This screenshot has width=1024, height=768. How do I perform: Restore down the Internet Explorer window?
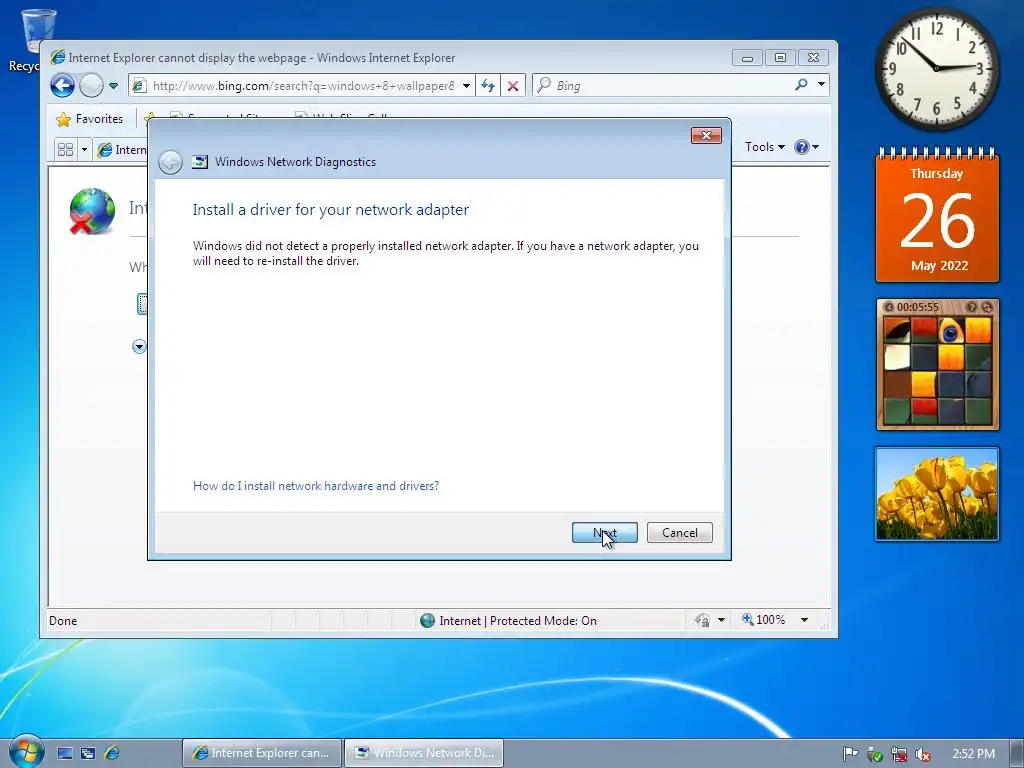[780, 57]
